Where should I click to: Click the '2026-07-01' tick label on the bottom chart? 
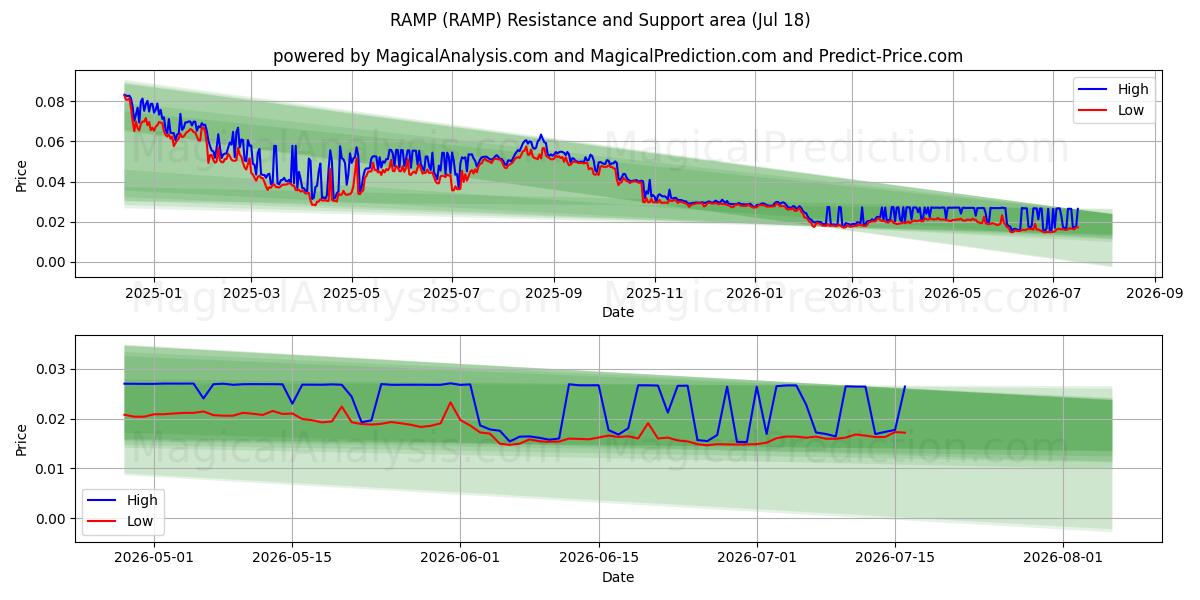pyautogui.click(x=757, y=559)
